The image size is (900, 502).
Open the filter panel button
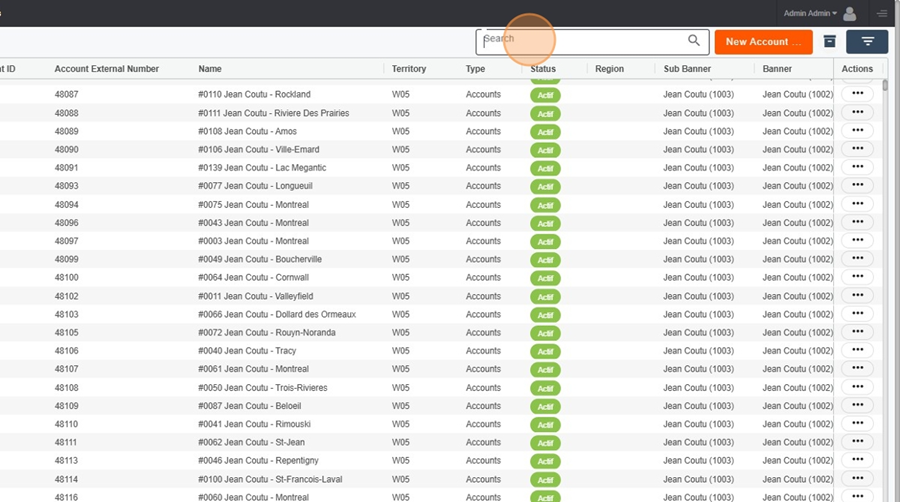click(867, 42)
